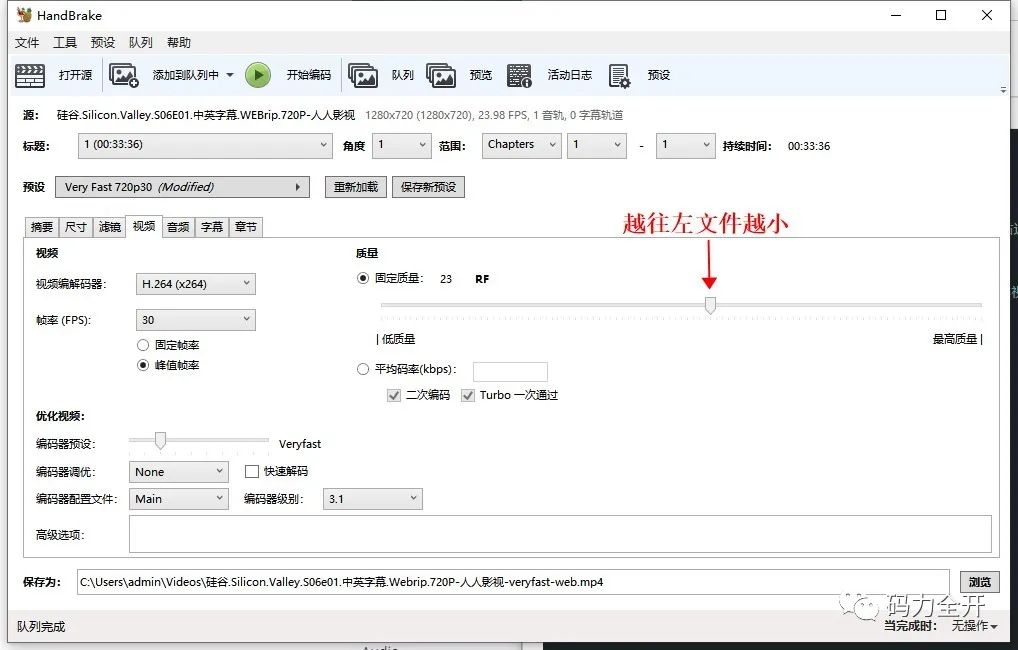Screen dimensions: 1018x650
Task: Open the 帮助 menu
Action: click(x=179, y=43)
